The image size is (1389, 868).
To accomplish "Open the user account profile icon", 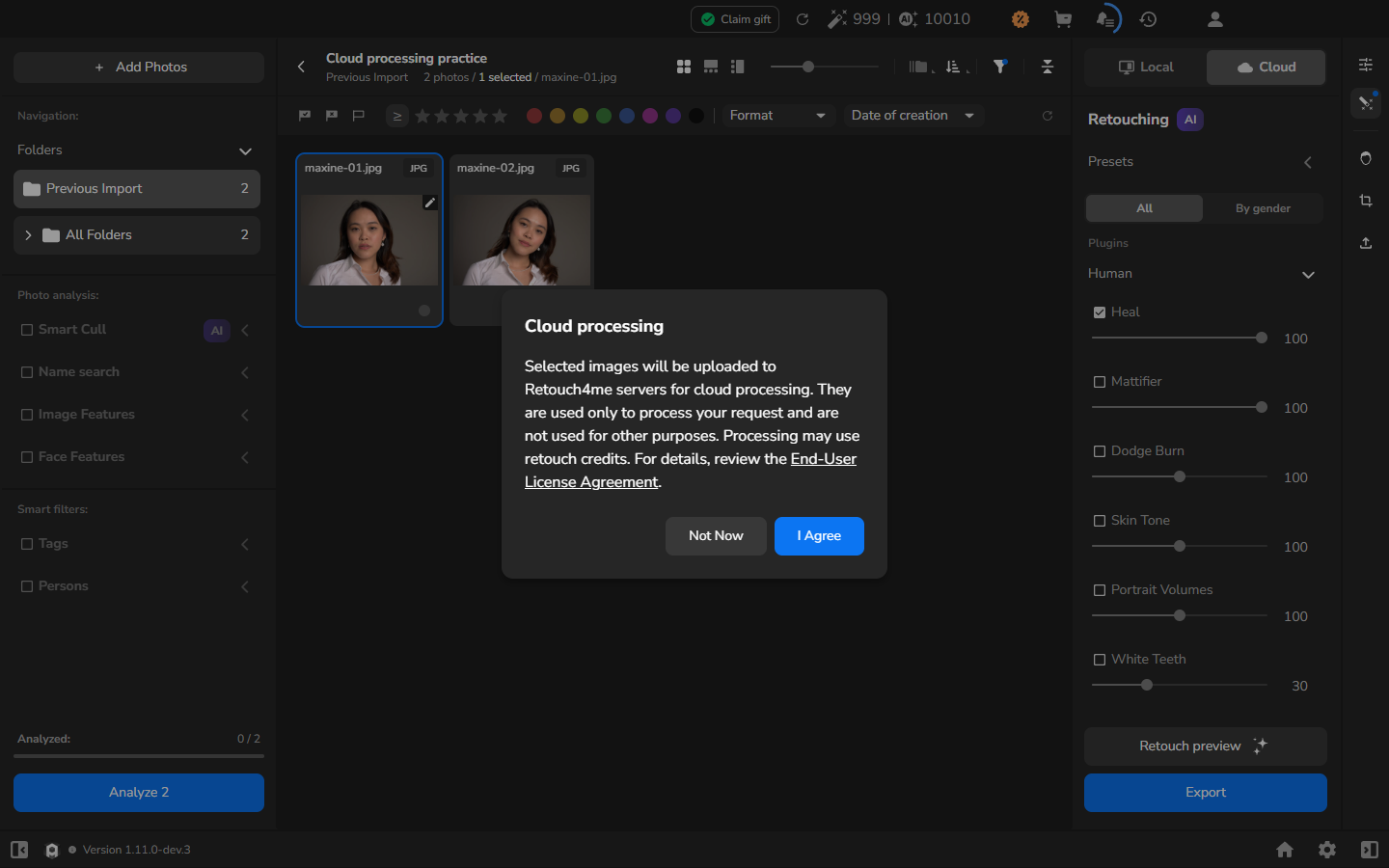I will pos(1215,19).
